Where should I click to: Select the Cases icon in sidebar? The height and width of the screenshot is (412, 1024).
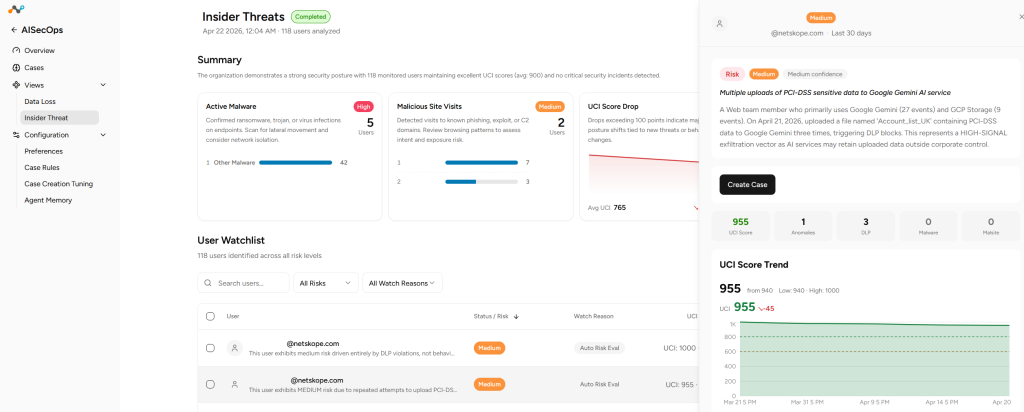tap(16, 67)
